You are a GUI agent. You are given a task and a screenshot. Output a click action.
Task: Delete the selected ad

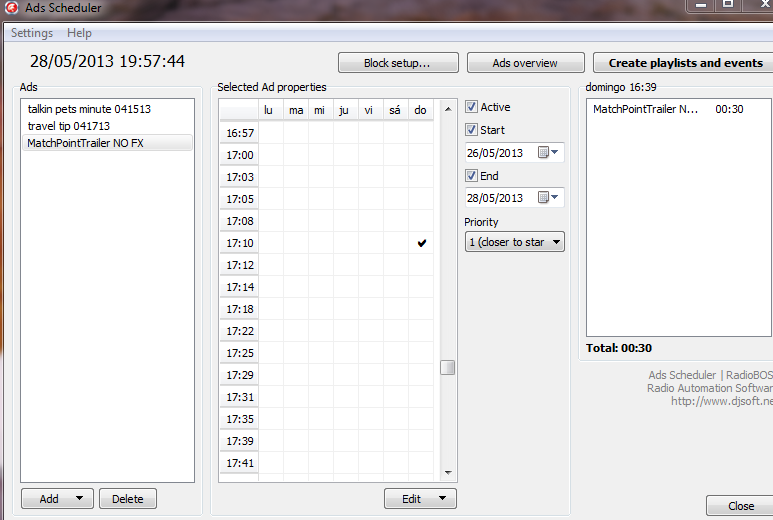128,499
